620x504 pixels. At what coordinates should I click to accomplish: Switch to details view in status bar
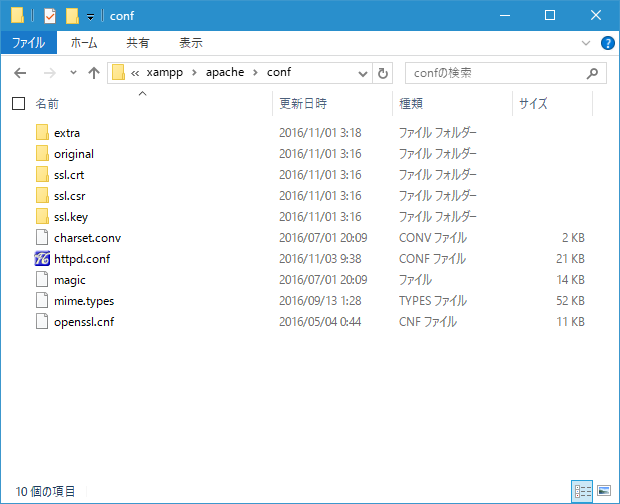[582, 491]
